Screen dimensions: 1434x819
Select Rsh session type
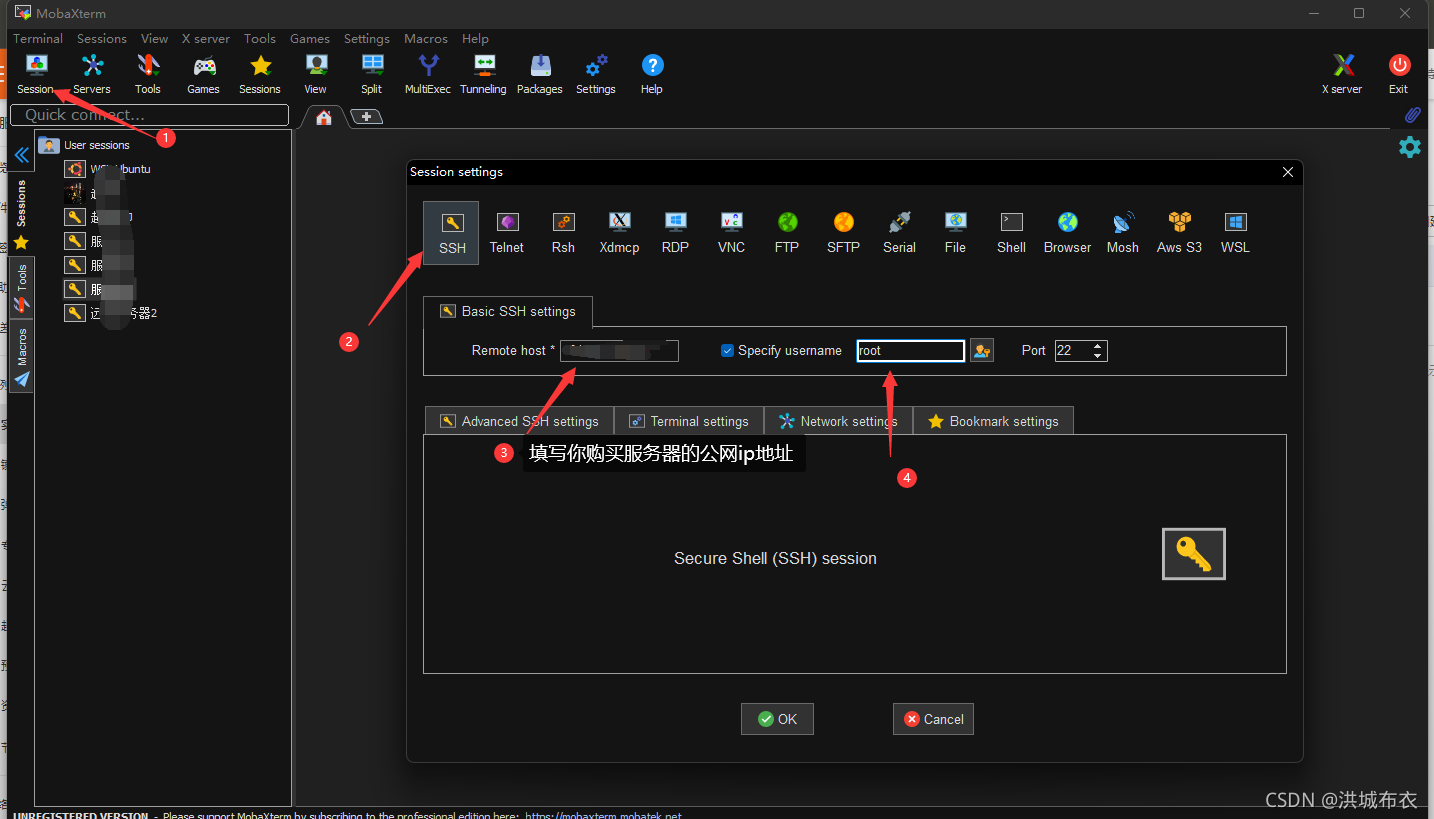point(563,233)
